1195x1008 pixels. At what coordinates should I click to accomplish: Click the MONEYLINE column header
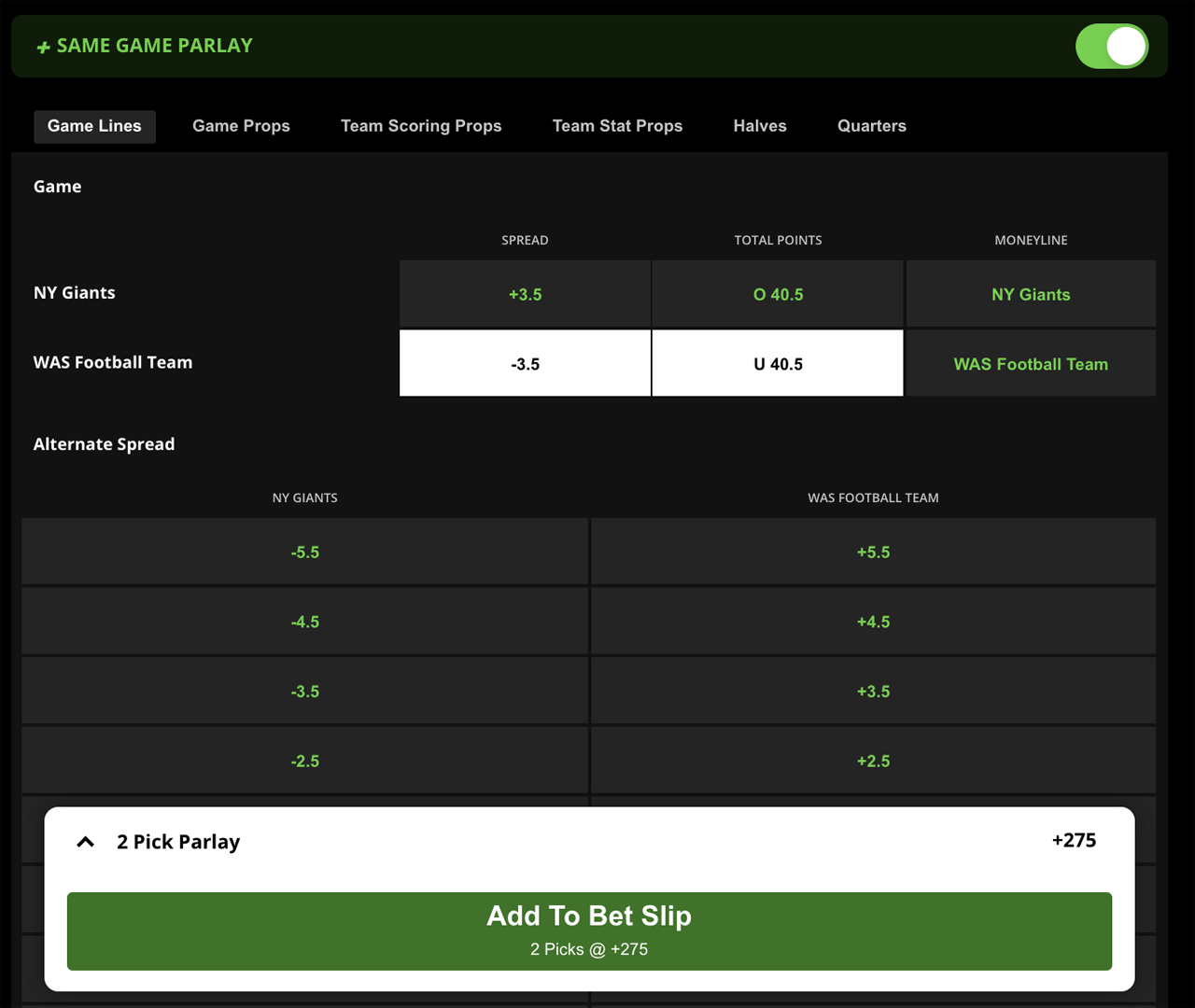[1031, 240]
